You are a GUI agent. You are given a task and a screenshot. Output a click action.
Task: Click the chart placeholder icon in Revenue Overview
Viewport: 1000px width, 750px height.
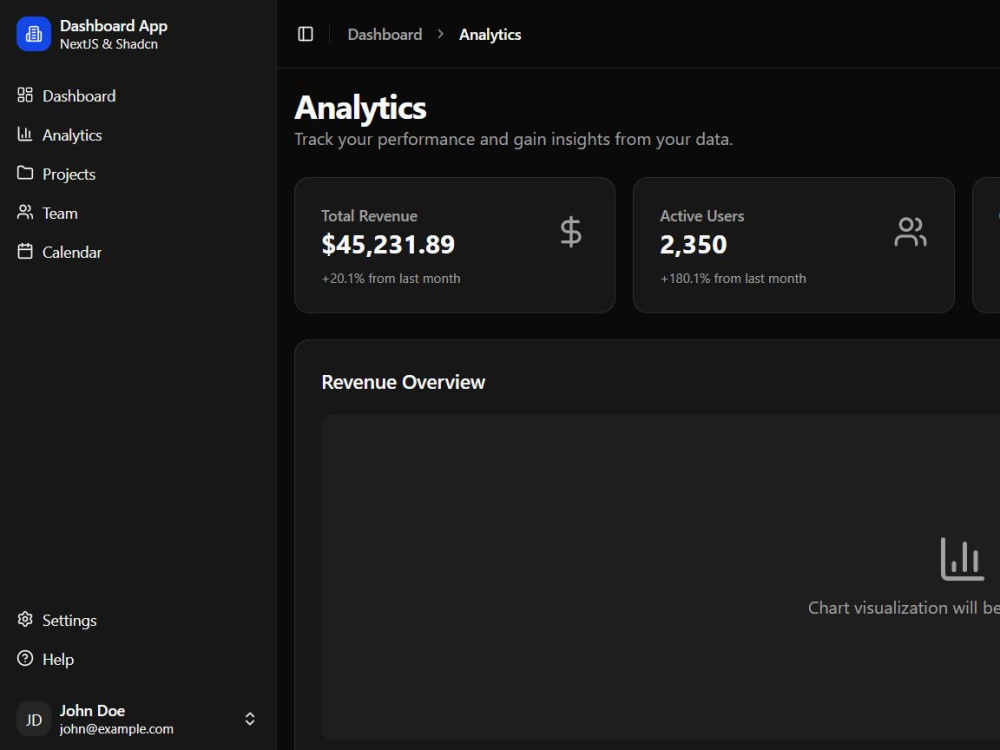point(962,559)
